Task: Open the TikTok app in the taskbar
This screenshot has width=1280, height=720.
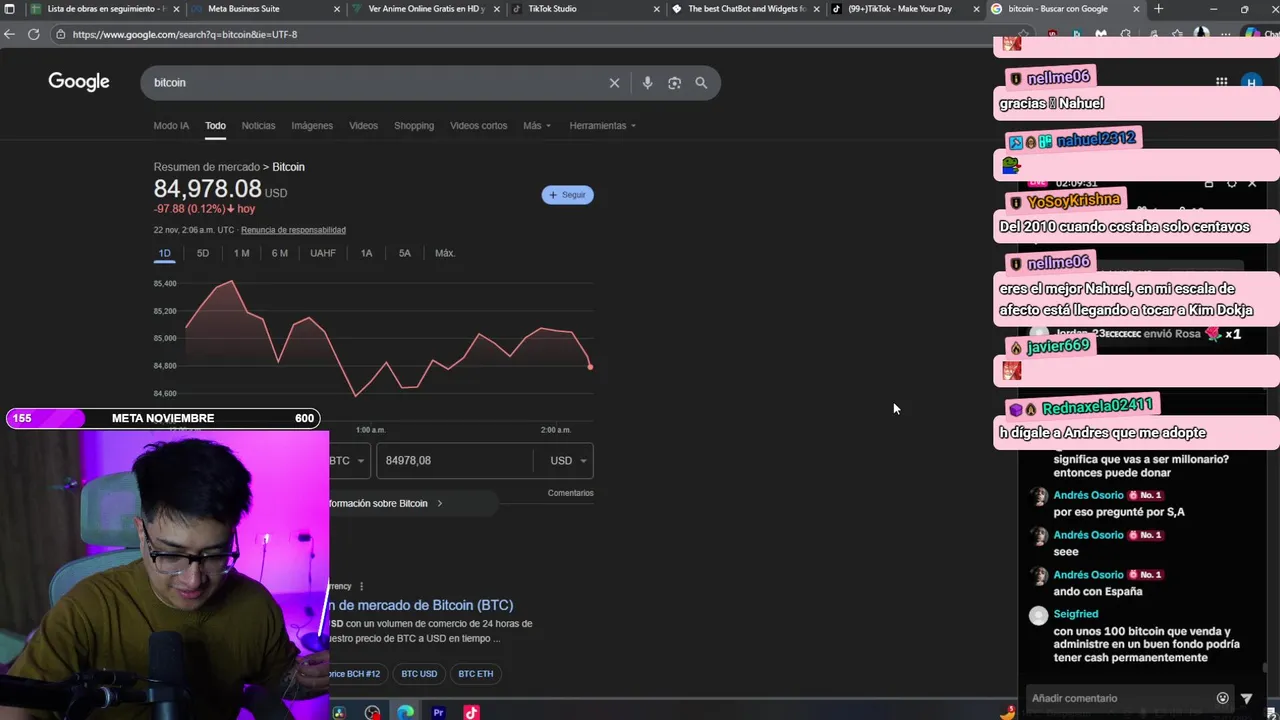Action: click(x=471, y=712)
